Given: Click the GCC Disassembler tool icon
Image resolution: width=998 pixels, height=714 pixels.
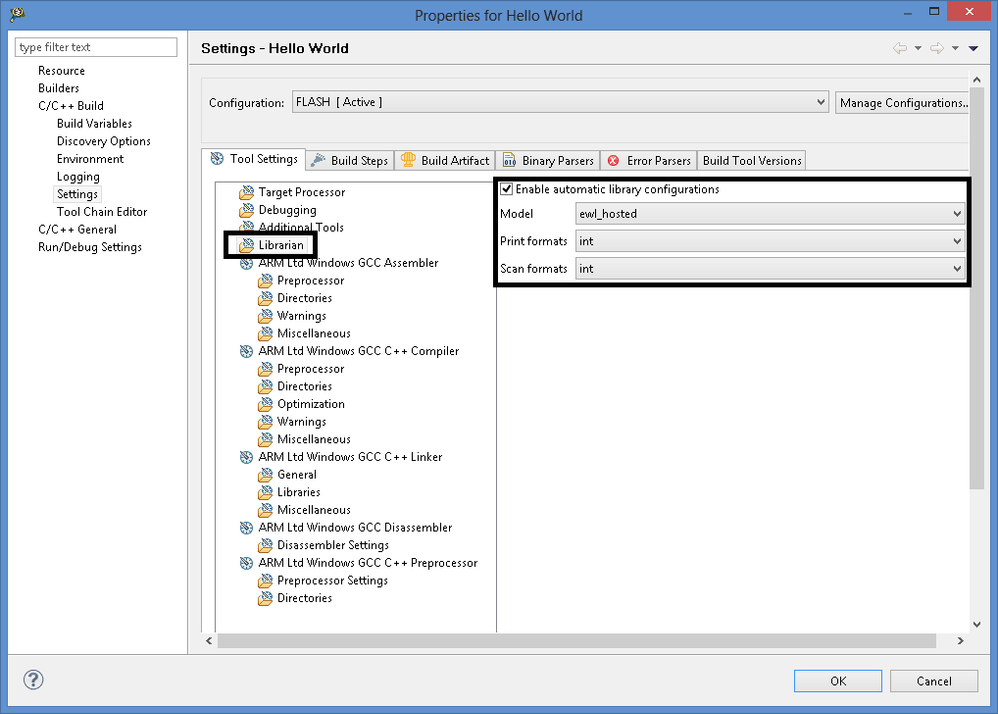Looking at the screenshot, I should (x=246, y=528).
